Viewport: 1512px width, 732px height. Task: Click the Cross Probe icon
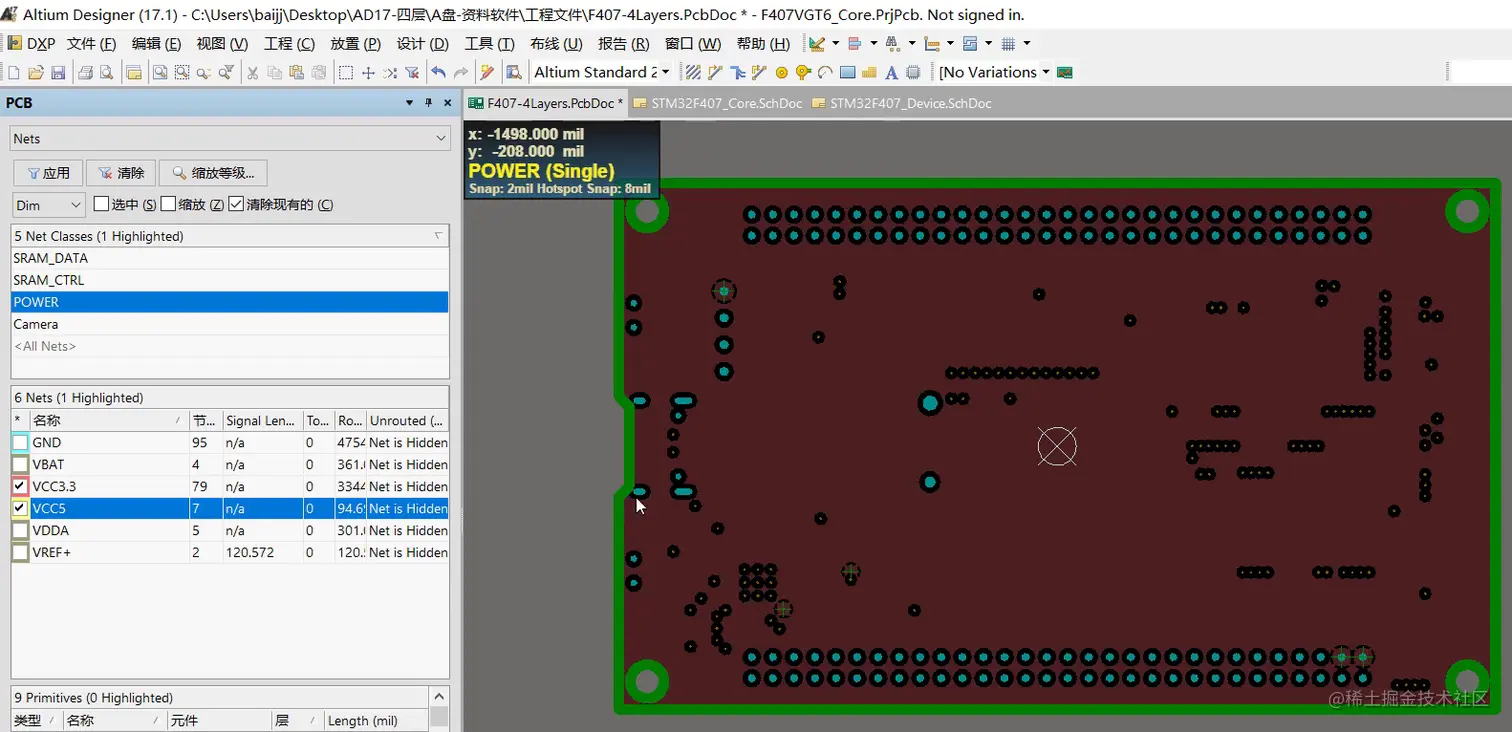click(x=487, y=72)
